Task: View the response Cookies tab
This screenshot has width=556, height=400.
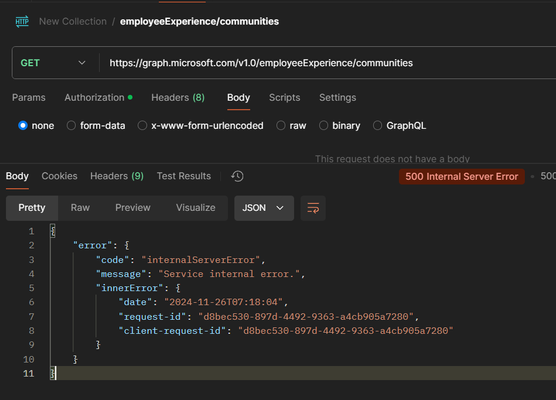Action: (59, 176)
